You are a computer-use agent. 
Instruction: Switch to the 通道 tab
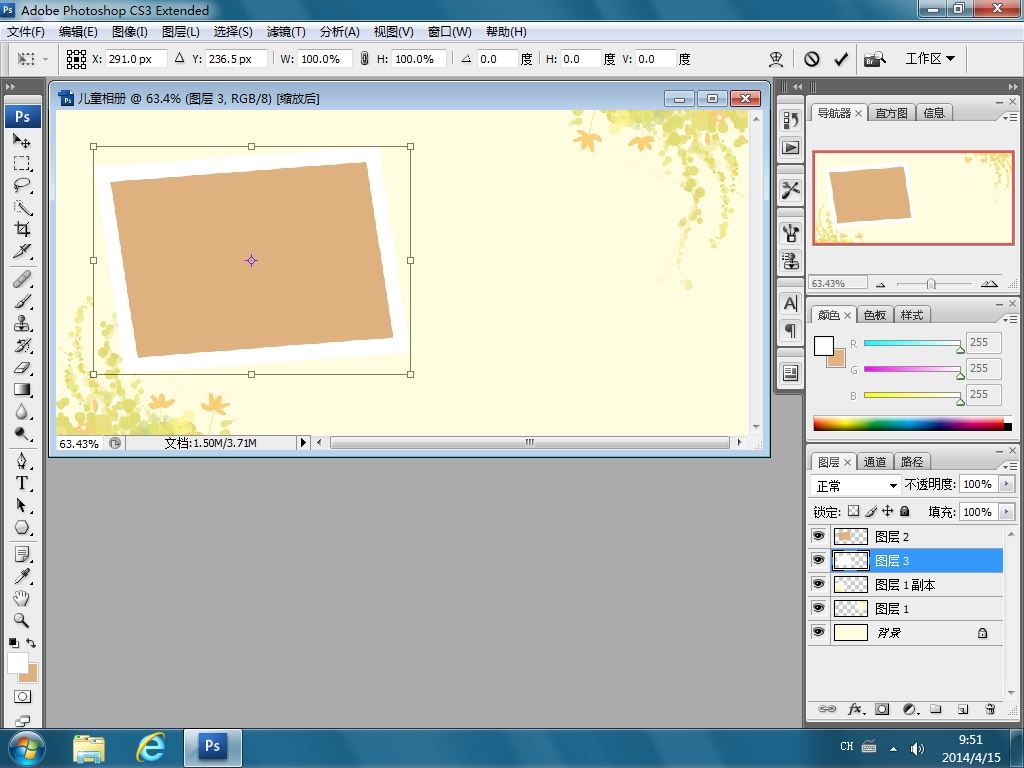click(874, 462)
